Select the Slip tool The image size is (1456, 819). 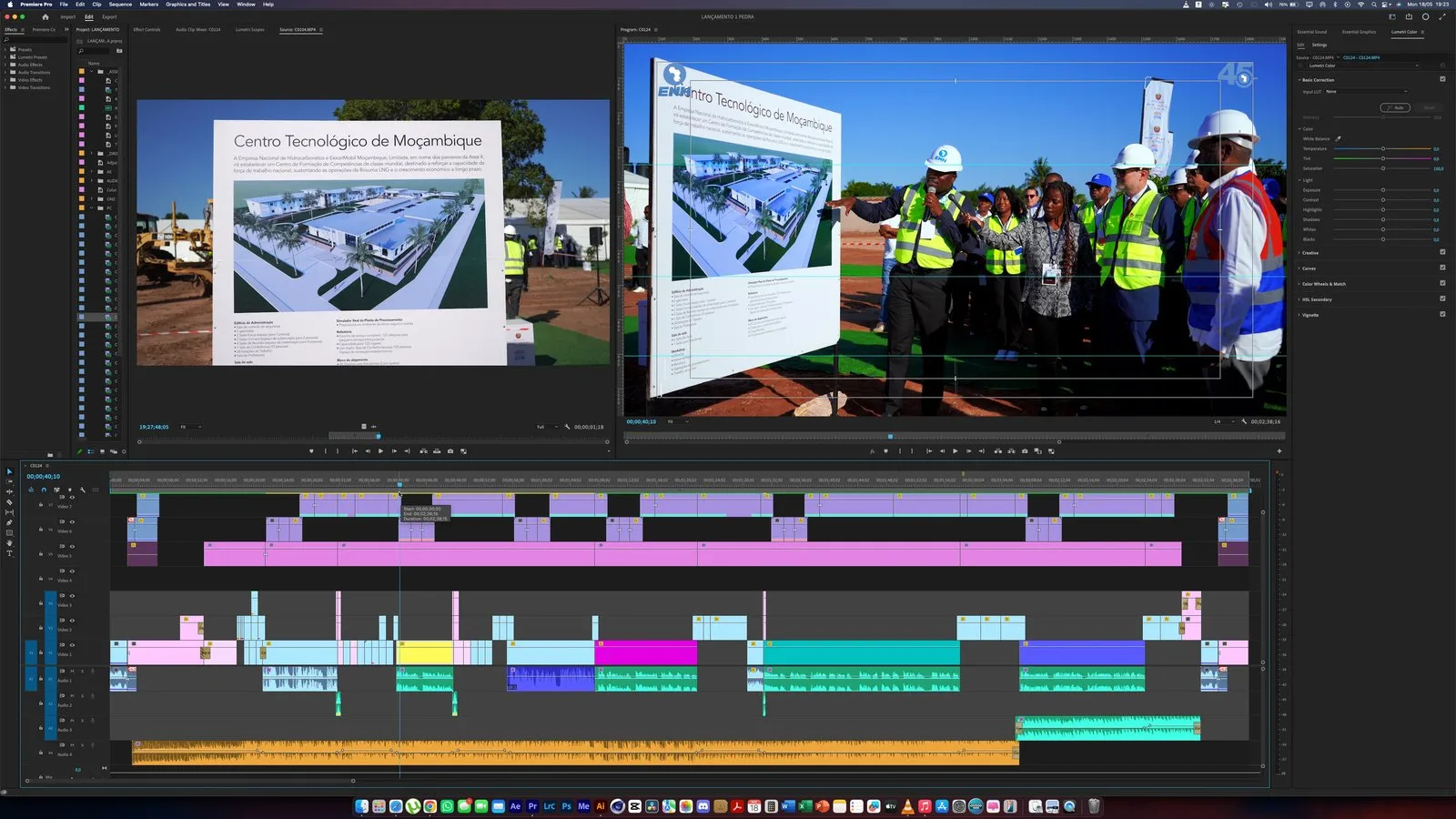[x=10, y=512]
